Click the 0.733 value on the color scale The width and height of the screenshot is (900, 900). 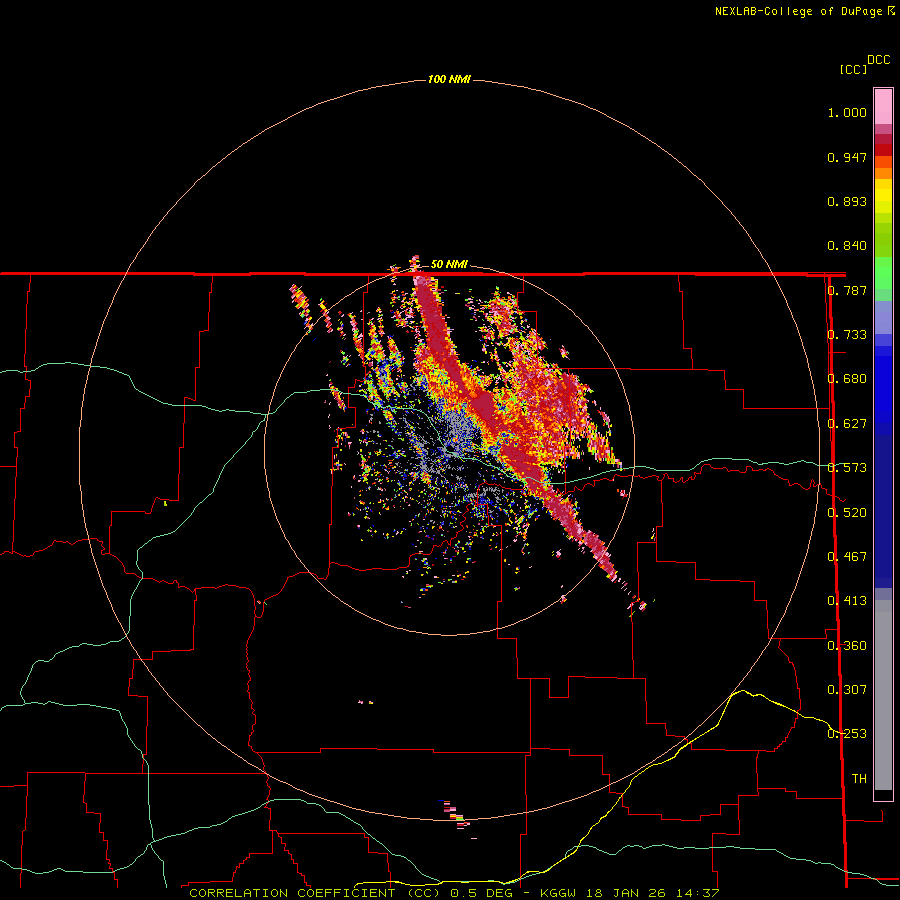847,335
